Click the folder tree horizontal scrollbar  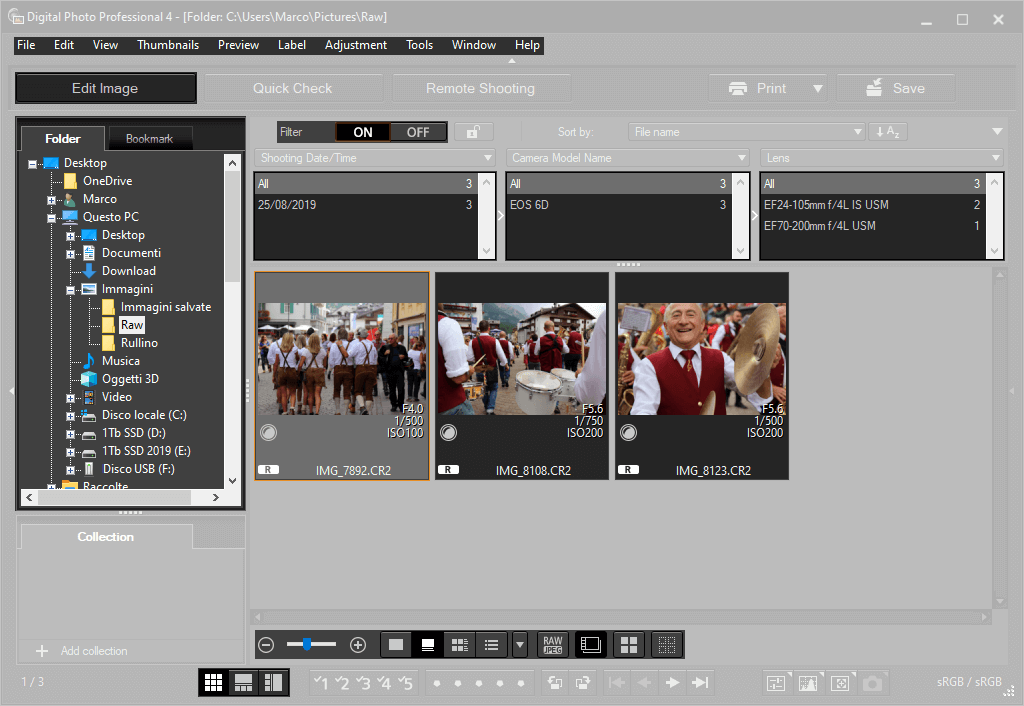coord(114,498)
